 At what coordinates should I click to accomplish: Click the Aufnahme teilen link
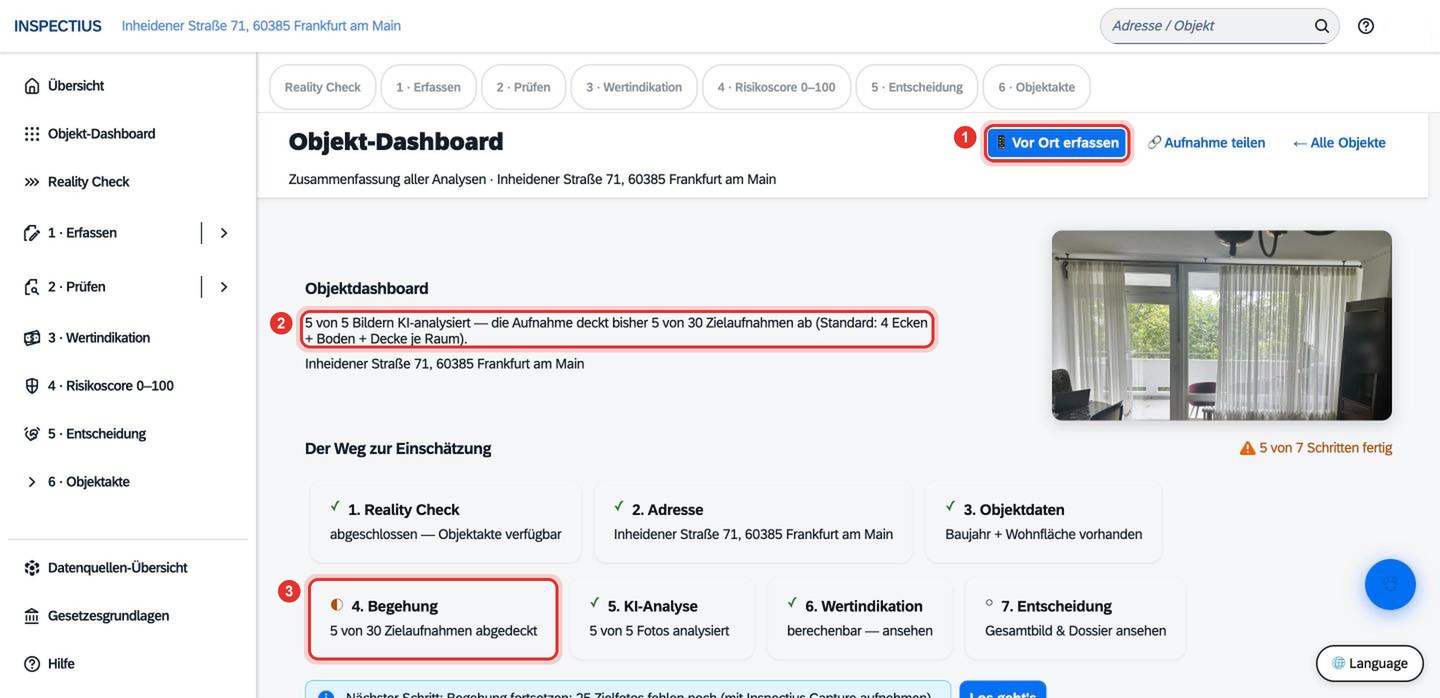click(1206, 143)
